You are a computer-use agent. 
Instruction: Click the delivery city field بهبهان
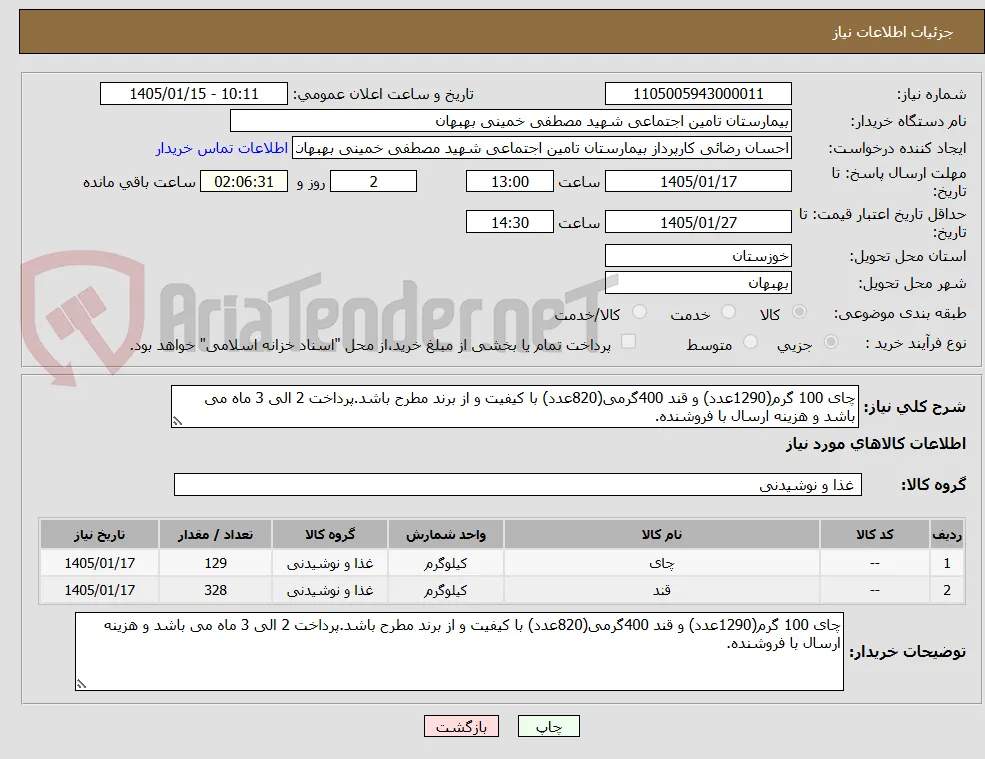tap(698, 283)
